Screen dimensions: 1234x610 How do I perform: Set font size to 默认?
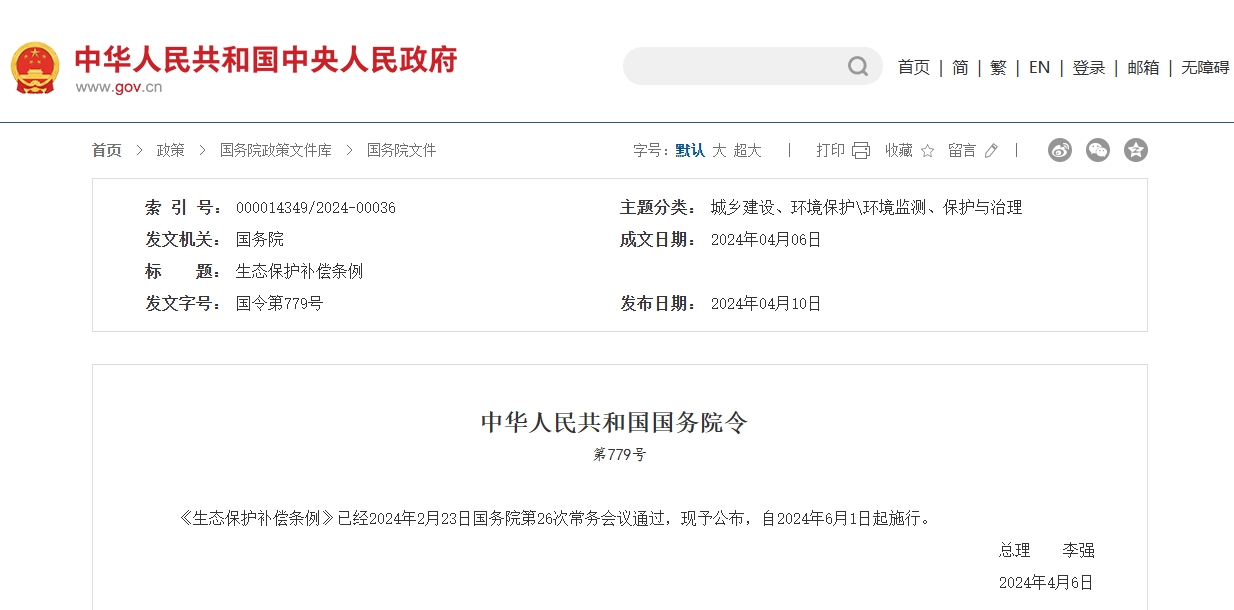click(689, 150)
